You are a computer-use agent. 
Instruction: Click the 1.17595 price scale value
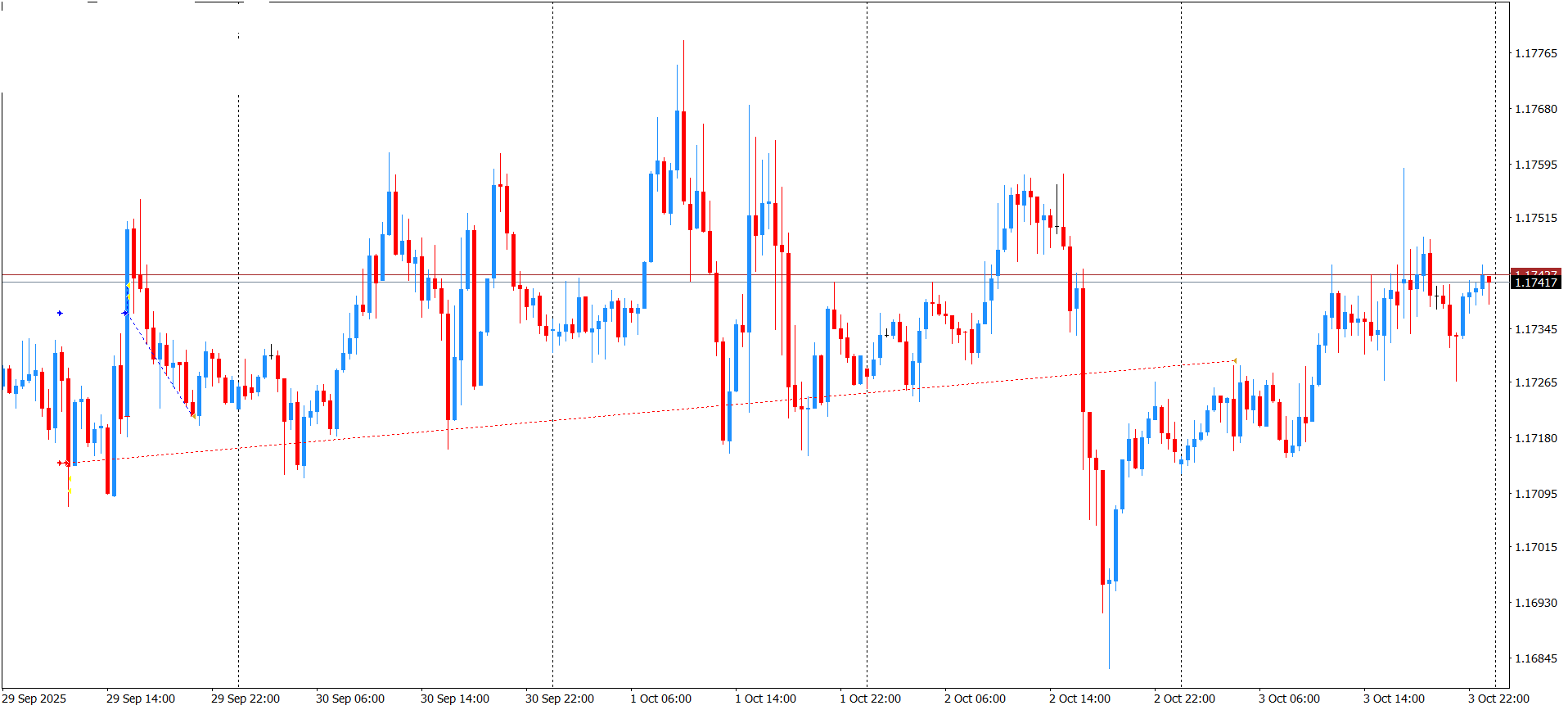coord(1536,165)
